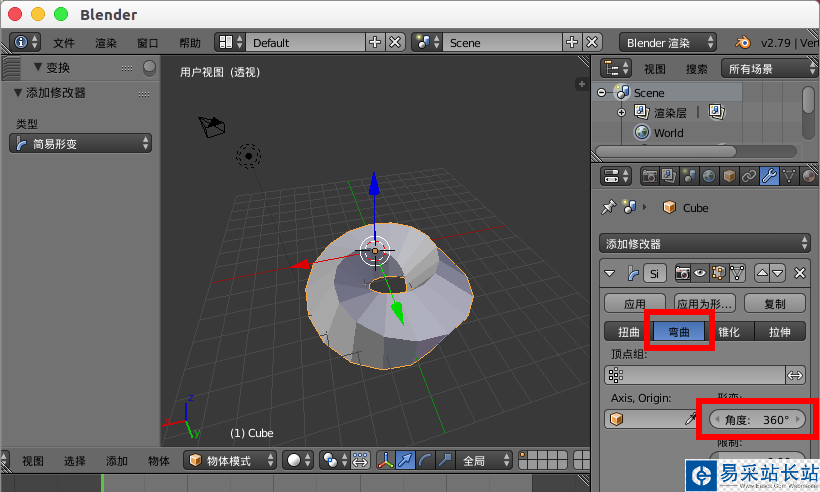Open the World properties globe tab
The image size is (820, 492).
coord(709,176)
